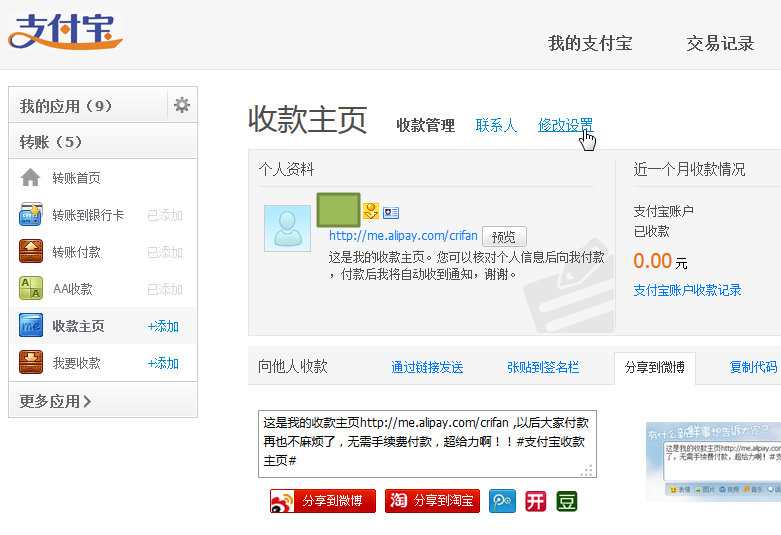Select the 分享到微博 tab
The width and height of the screenshot is (781, 535).
coord(655,368)
